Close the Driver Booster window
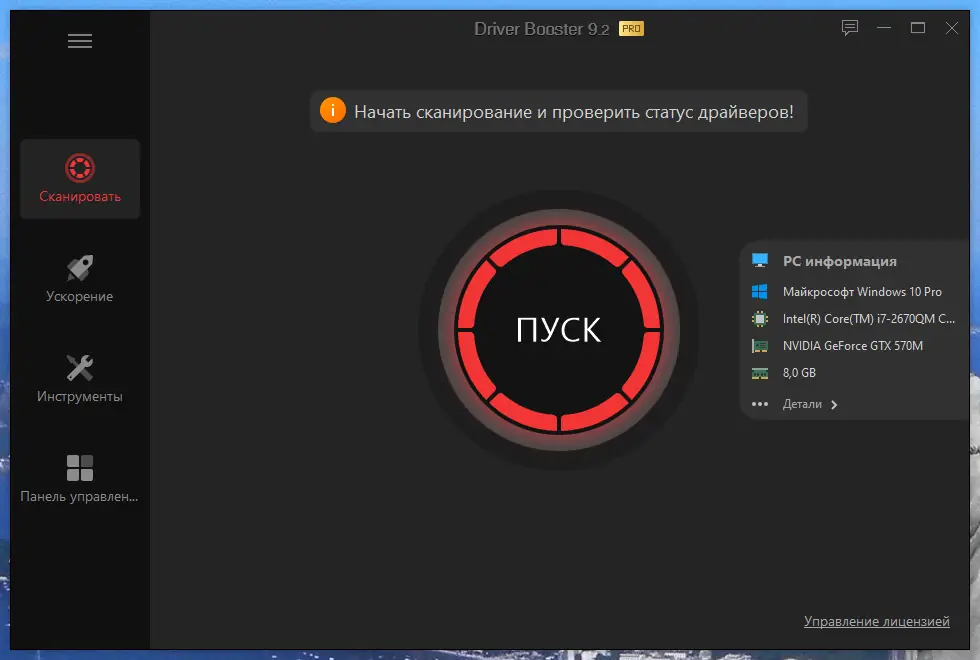Viewport: 980px width, 660px height. 951,28
